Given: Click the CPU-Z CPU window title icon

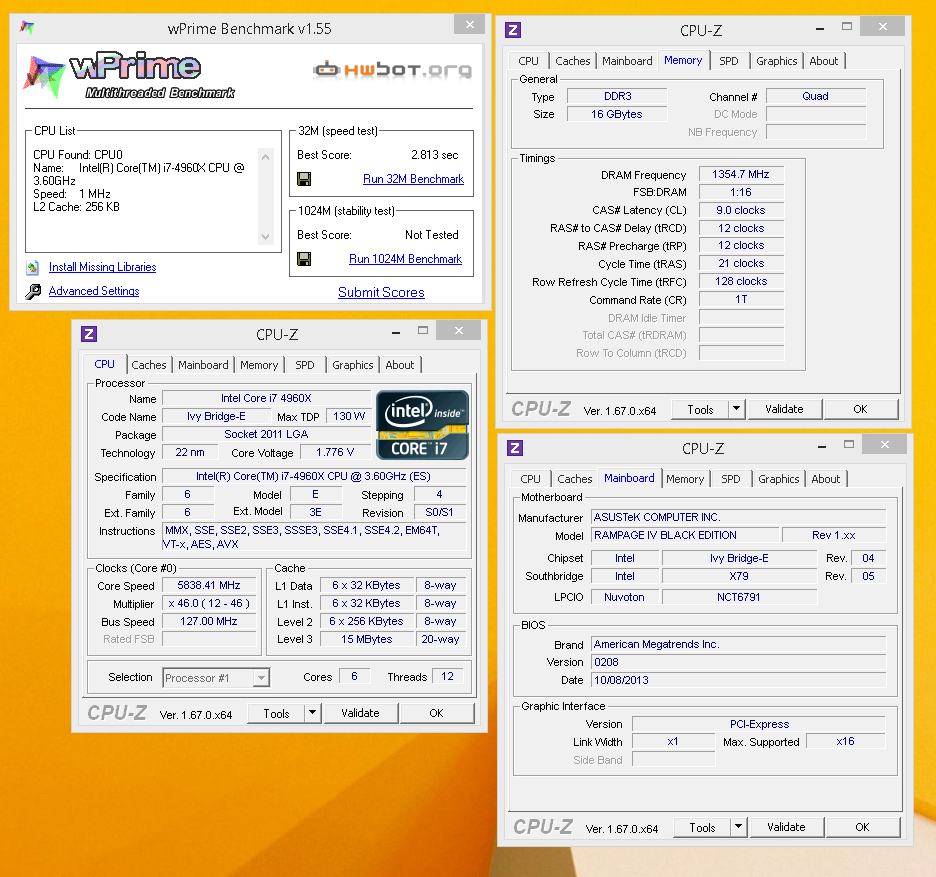Looking at the screenshot, I should coord(89,334).
